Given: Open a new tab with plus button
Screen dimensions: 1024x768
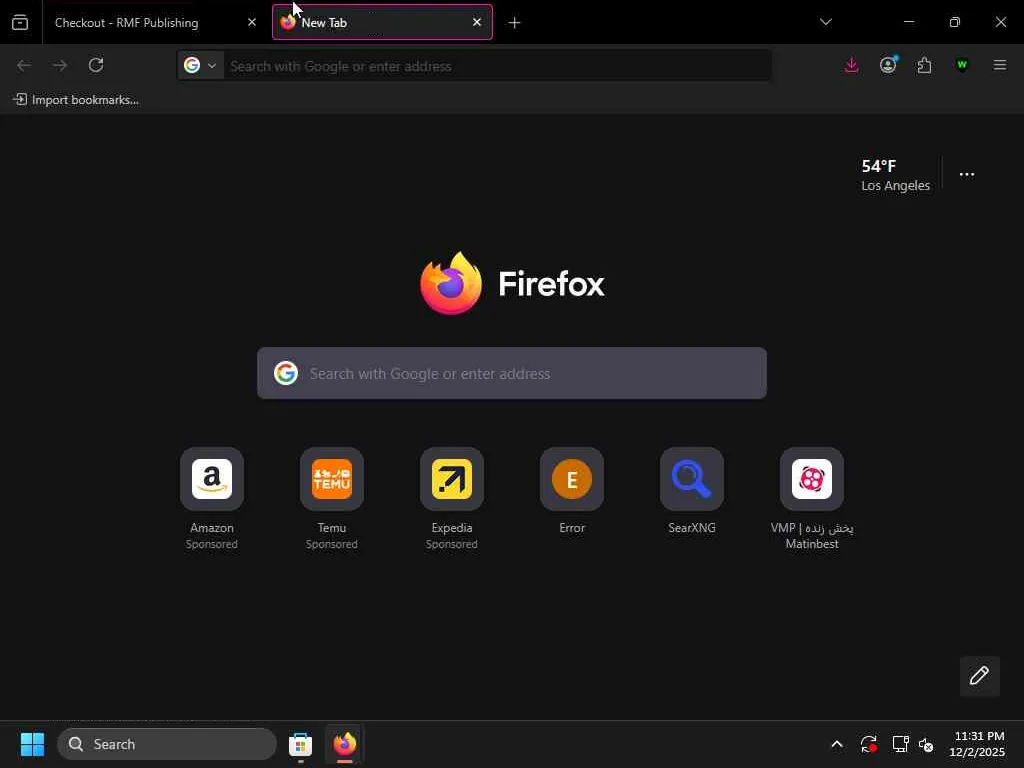Looking at the screenshot, I should click(x=515, y=23).
